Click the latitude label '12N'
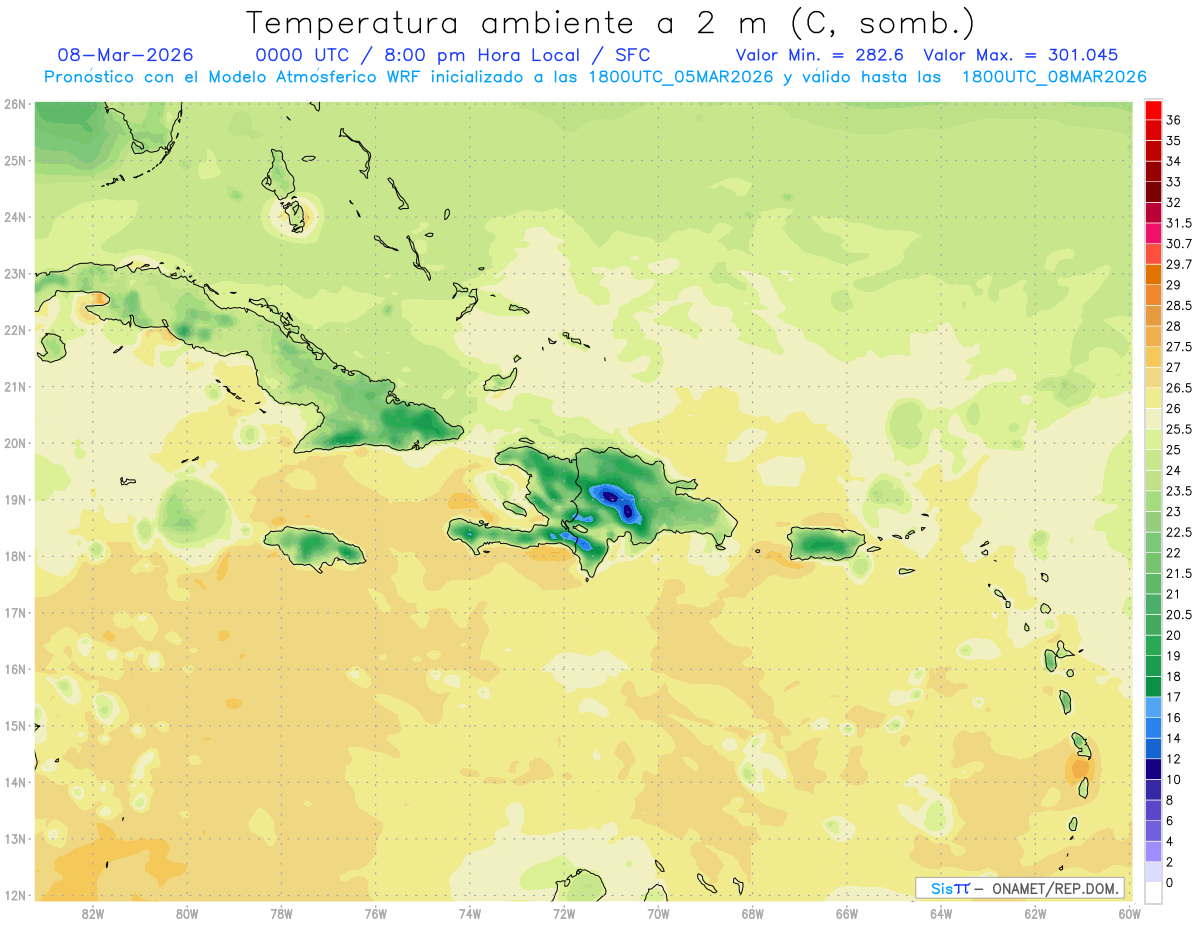Viewport: 1200px width, 927px height. pyautogui.click(x=15, y=895)
